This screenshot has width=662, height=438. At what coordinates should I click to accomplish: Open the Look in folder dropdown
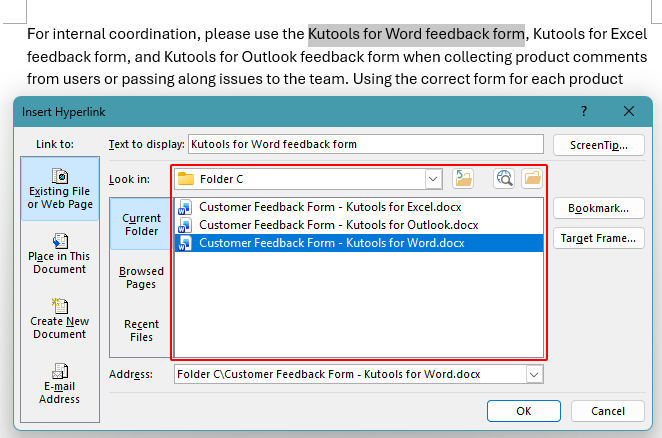[433, 179]
